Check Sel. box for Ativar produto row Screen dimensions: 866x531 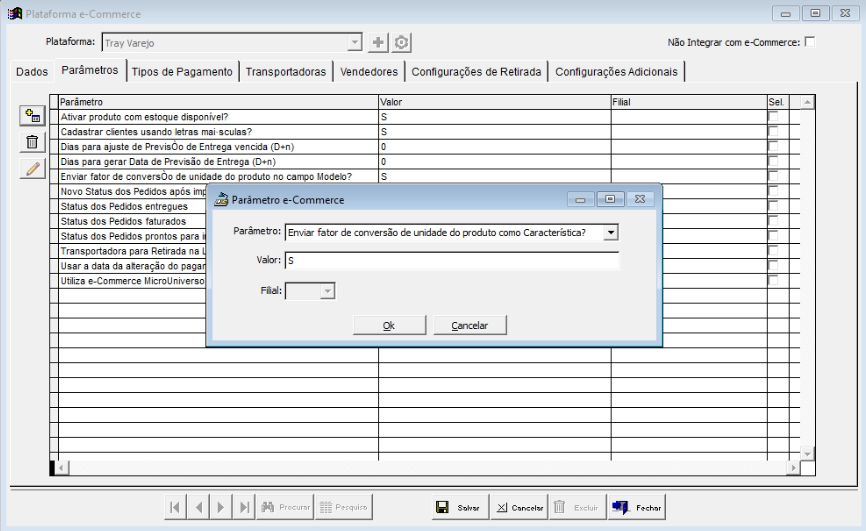(773, 117)
